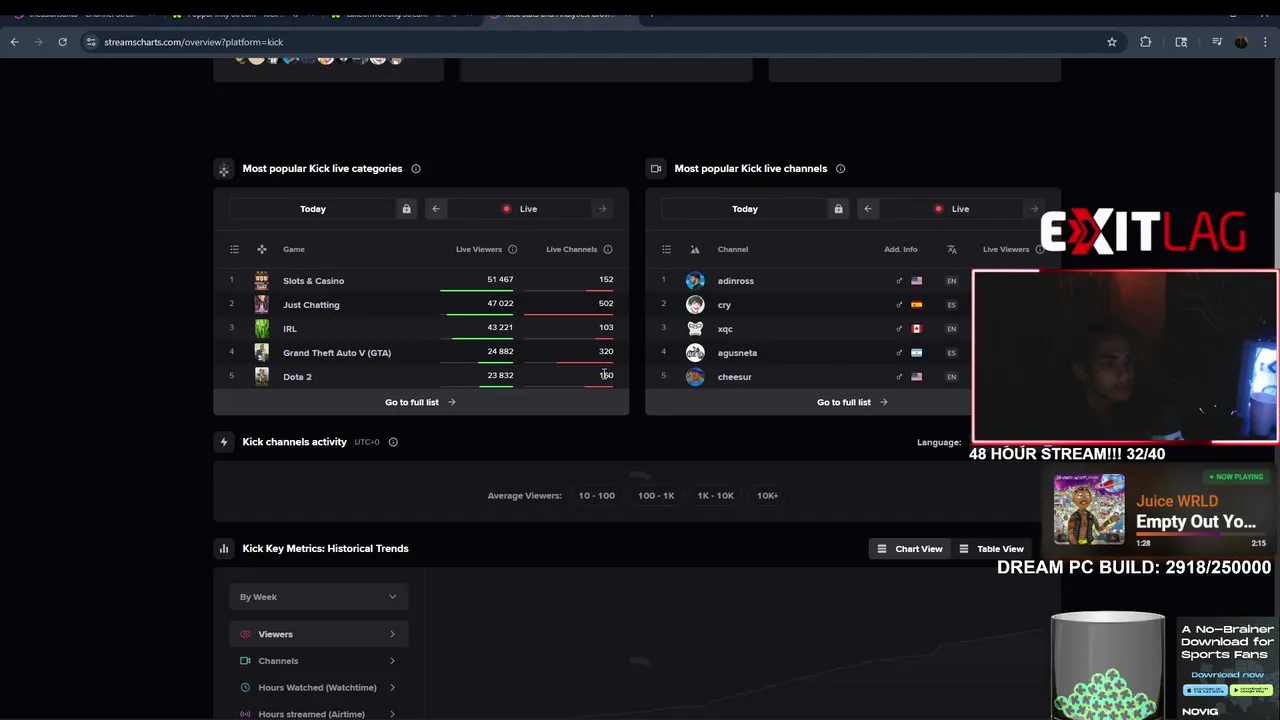Viewport: 1280px width, 720px height.
Task: Click info icon beside Kick channels activity UTC+0
Action: [393, 442]
